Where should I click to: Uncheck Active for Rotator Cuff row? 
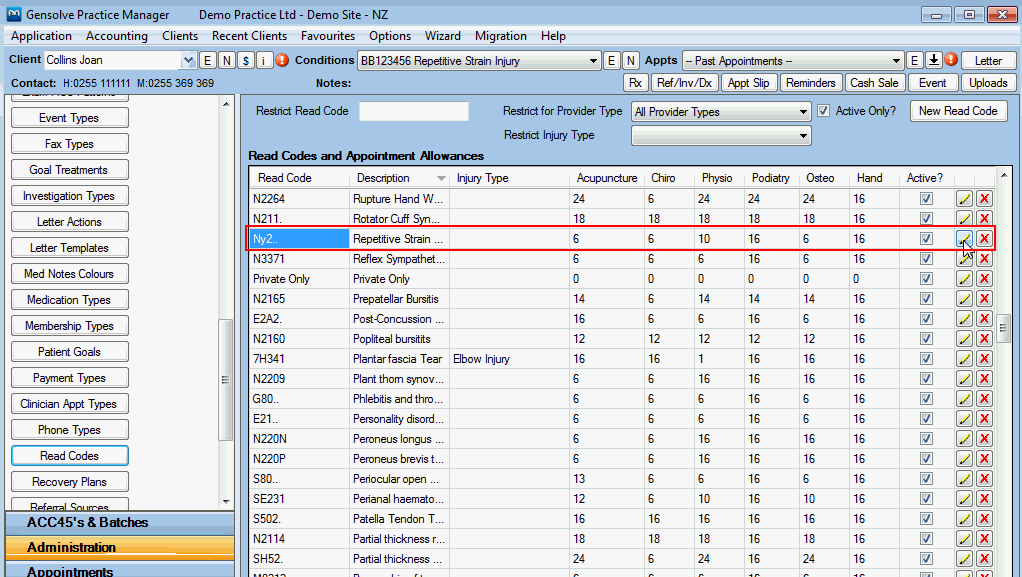(926, 219)
